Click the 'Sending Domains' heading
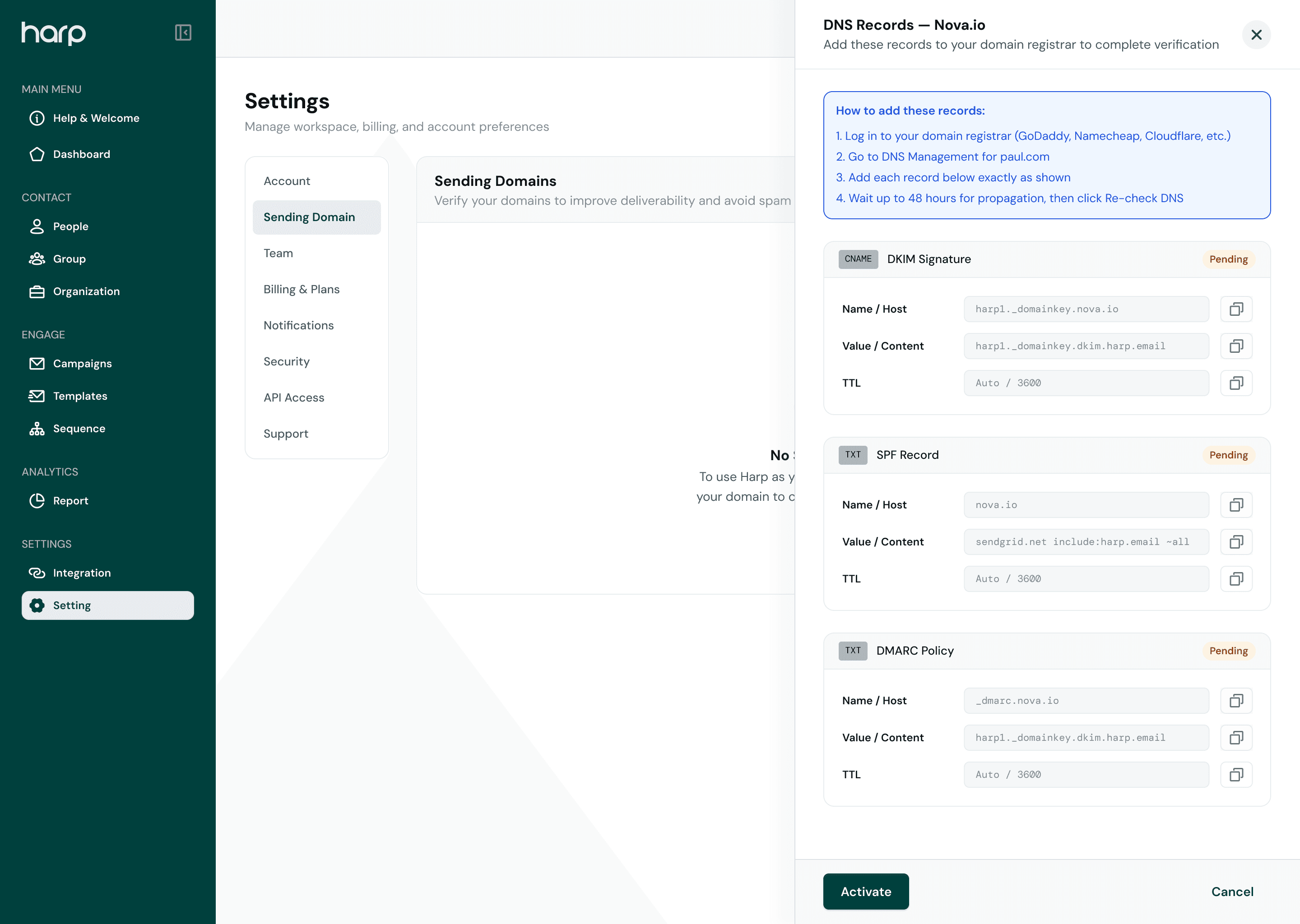This screenshot has height=924, width=1300. point(495,181)
